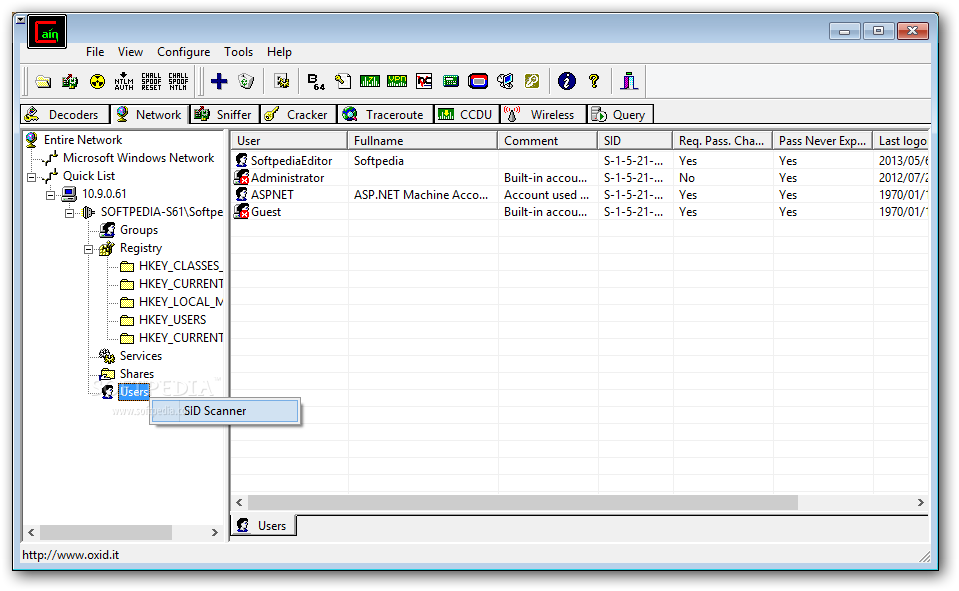Click the Pass Never Exp... column header
Viewport: 959px width, 591px height.
click(823, 141)
